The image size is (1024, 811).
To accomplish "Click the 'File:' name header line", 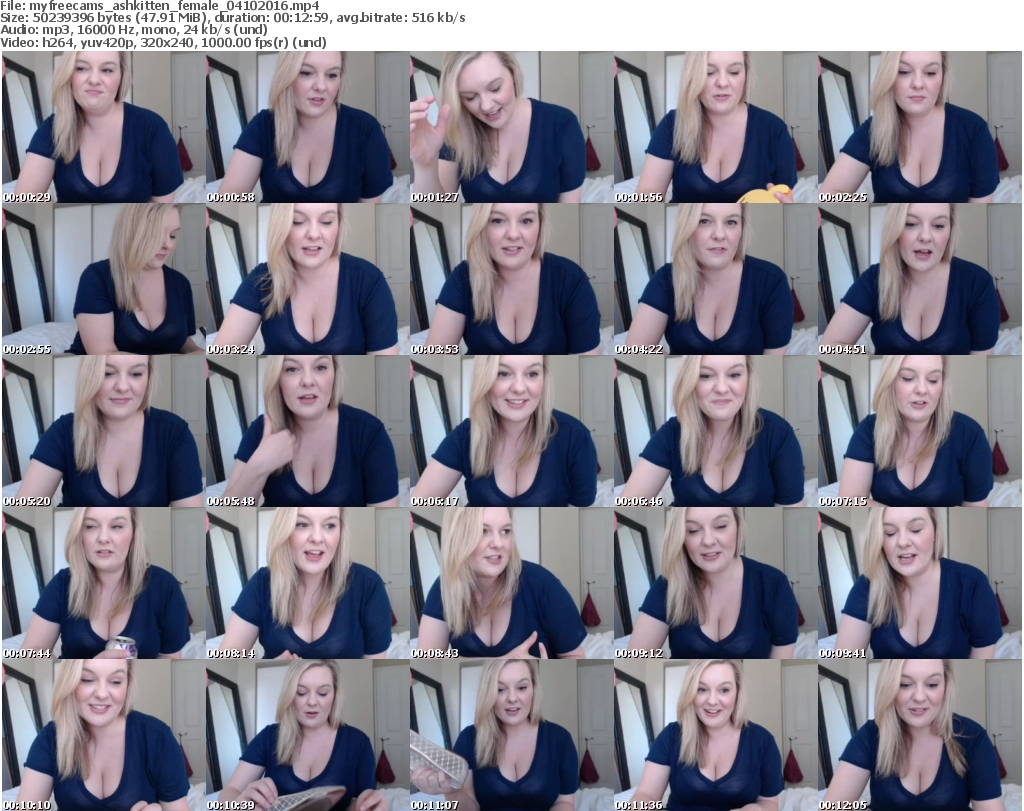I will coord(160,6).
